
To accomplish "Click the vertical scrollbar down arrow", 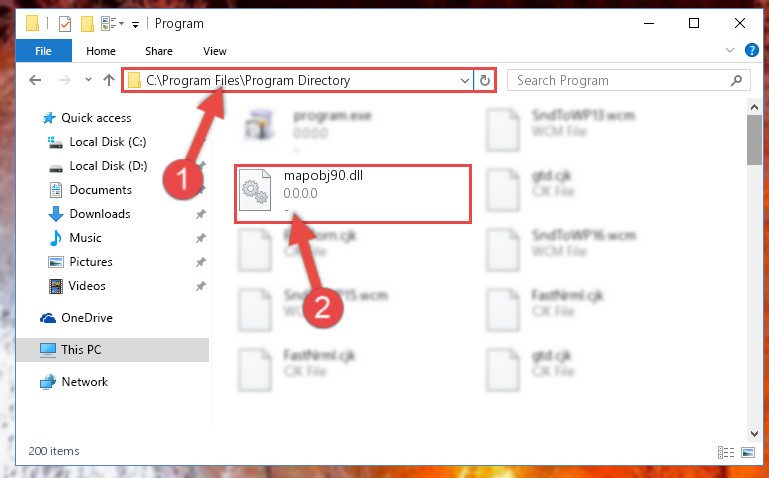I will point(754,434).
